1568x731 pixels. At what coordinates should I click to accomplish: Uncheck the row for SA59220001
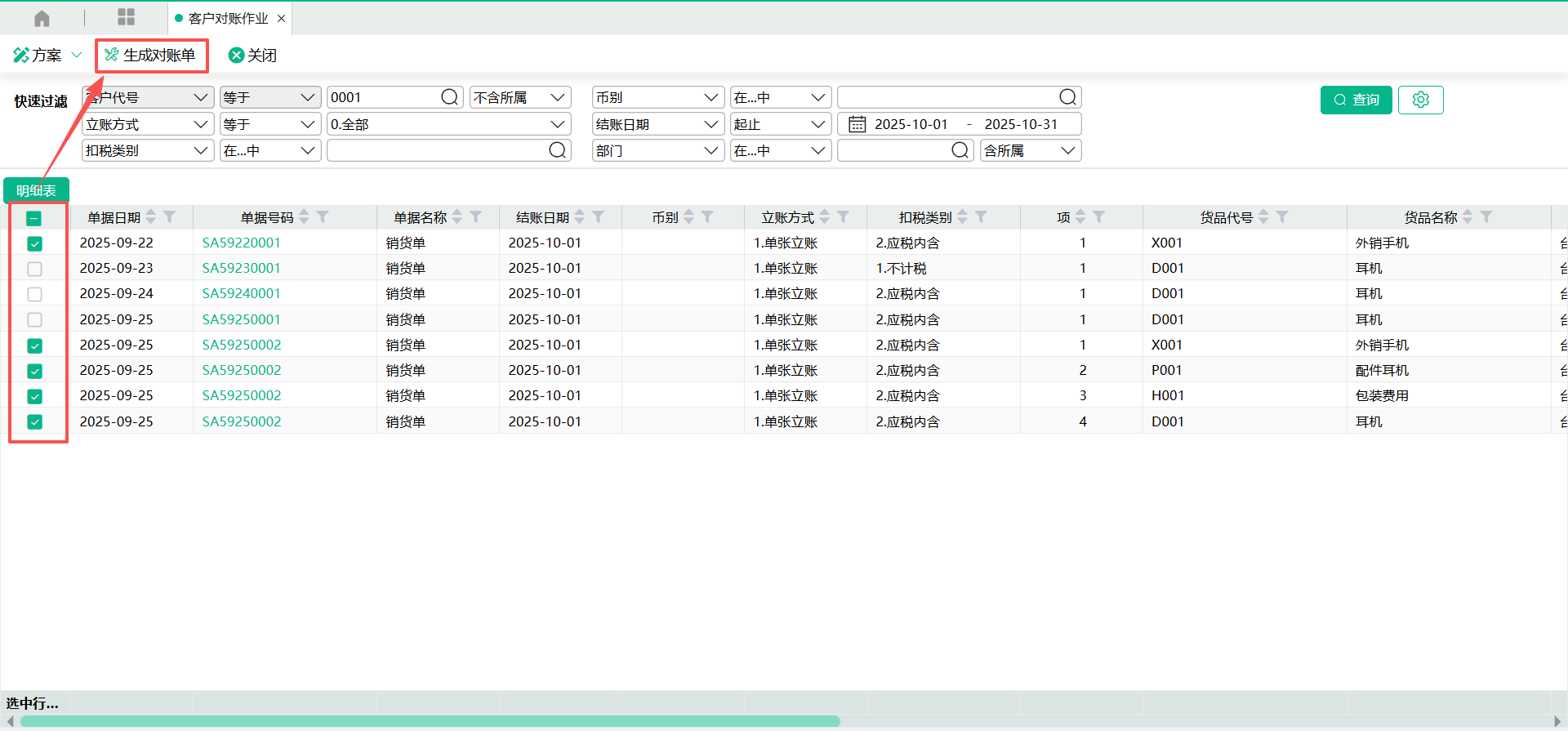34,243
